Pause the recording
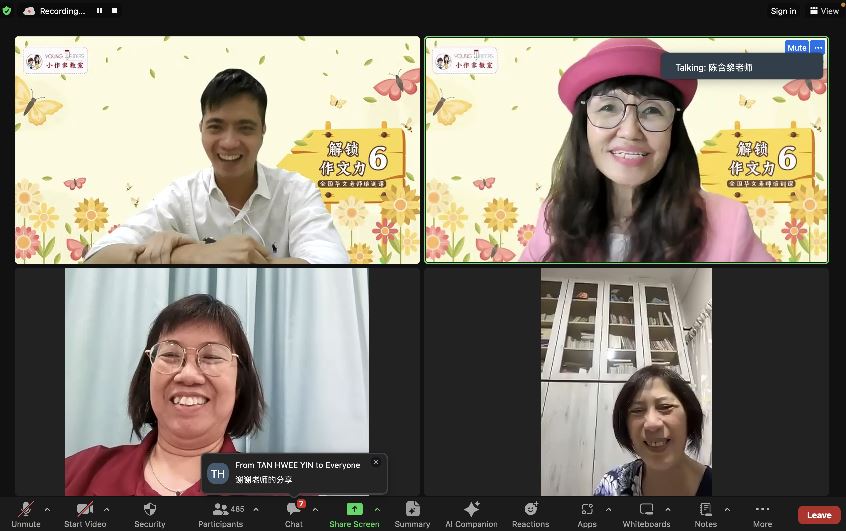Screen dimensions: 846x531 [x=98, y=11]
